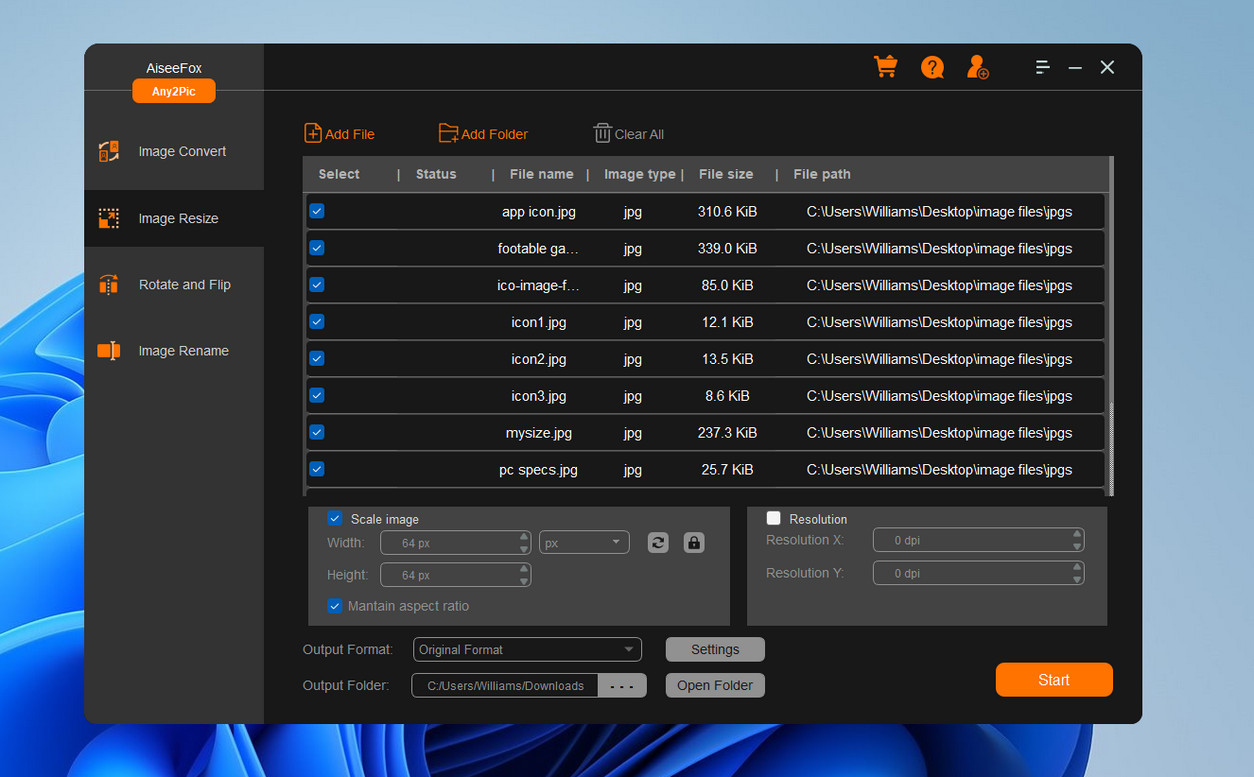Toggle the aspect ratio lock icon
The height and width of the screenshot is (777, 1254).
pyautogui.click(x=694, y=542)
